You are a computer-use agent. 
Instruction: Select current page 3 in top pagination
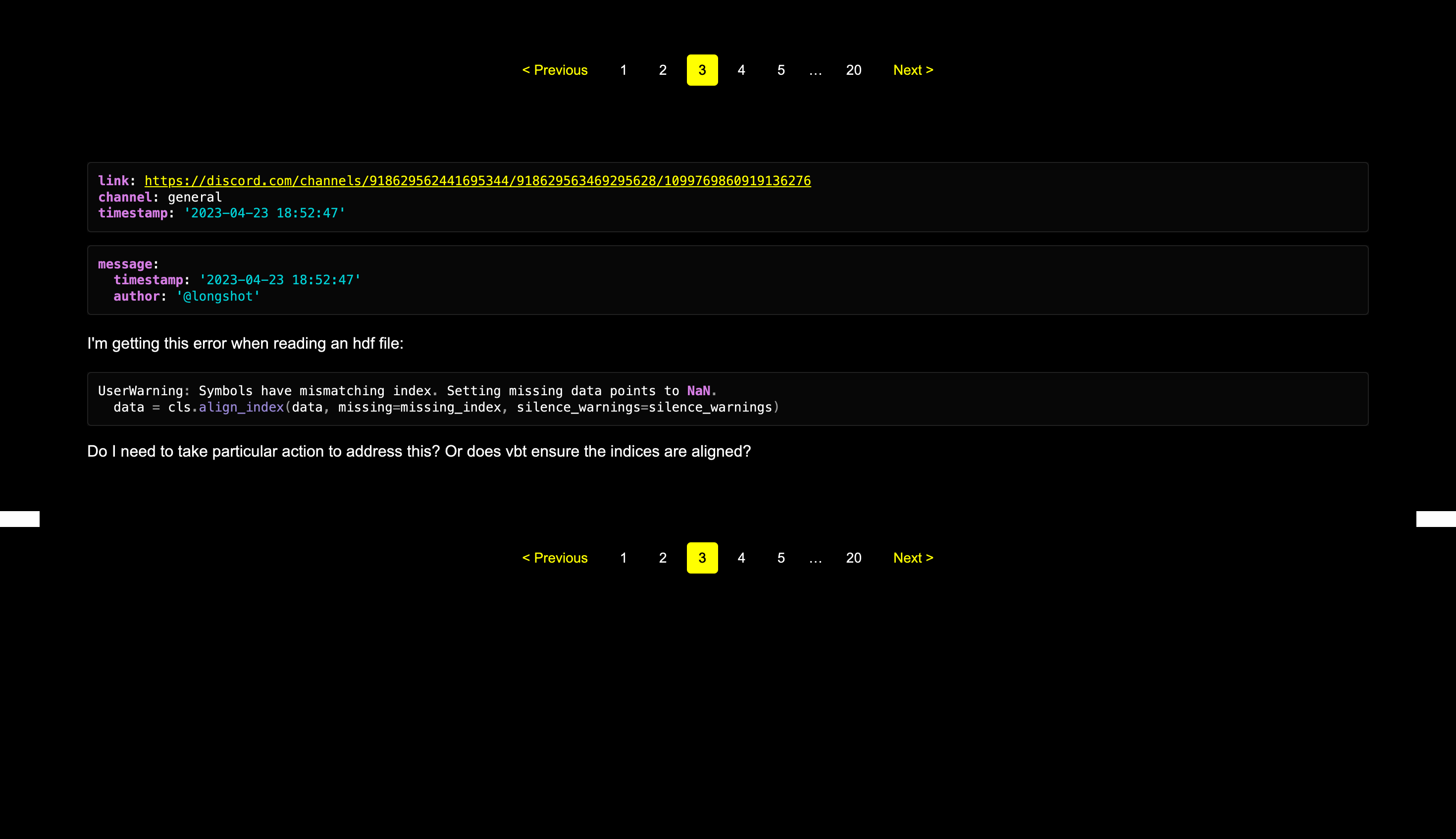(x=702, y=70)
